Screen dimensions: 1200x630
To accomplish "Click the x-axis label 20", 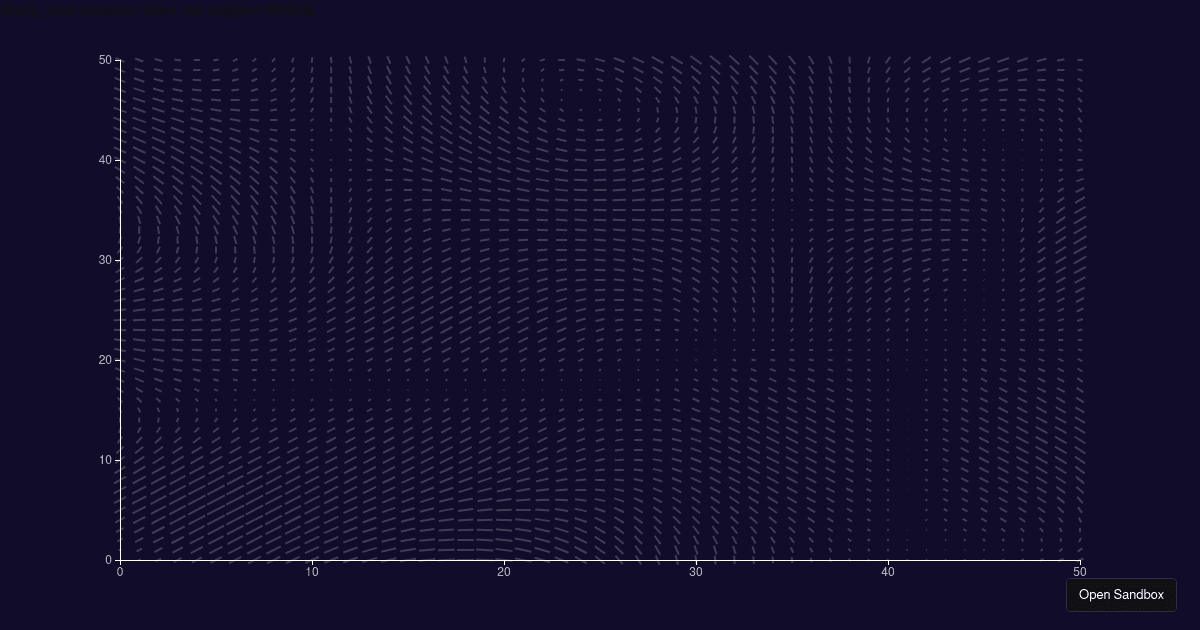I will click(504, 571).
